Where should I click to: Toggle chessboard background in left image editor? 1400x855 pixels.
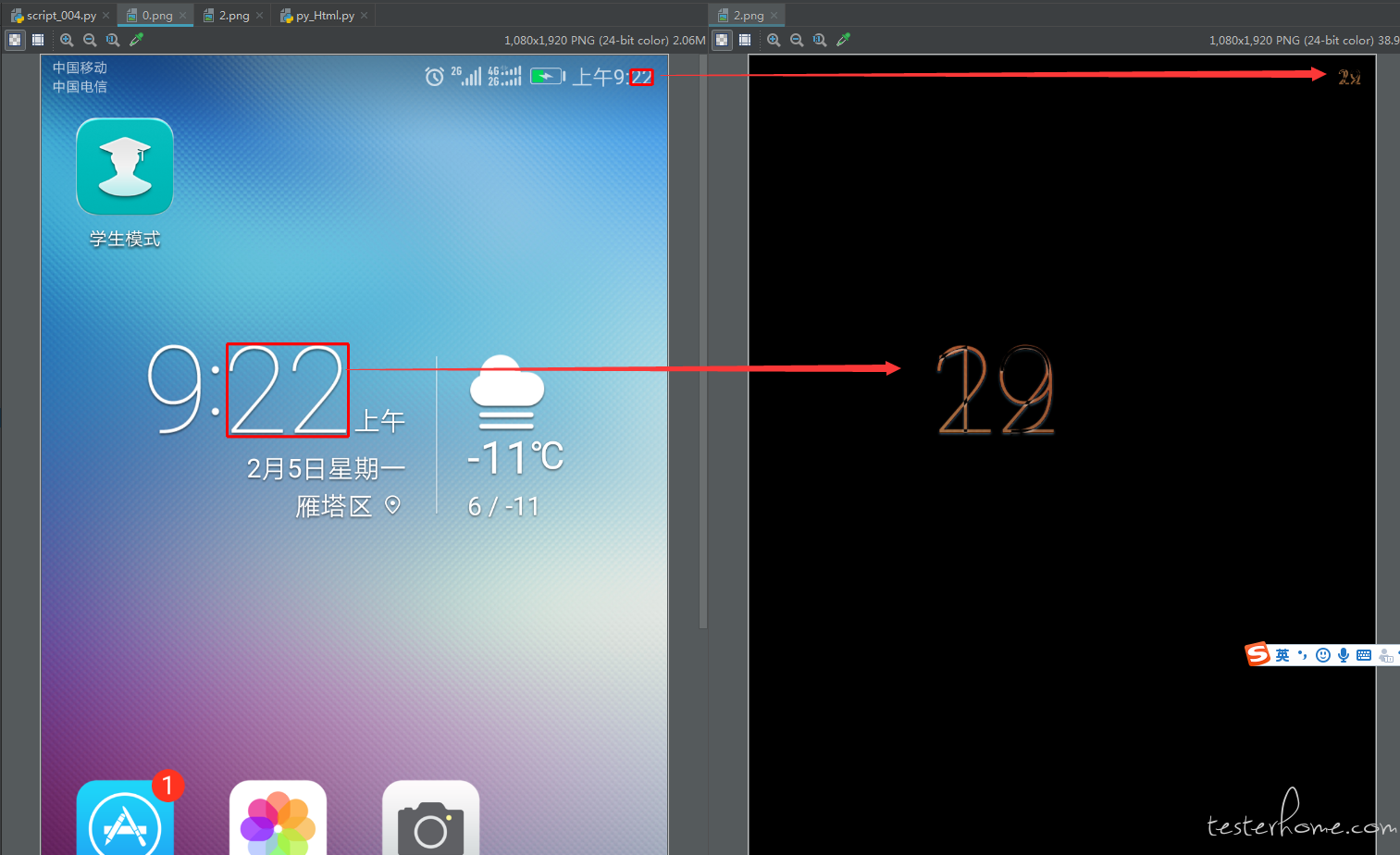15,40
